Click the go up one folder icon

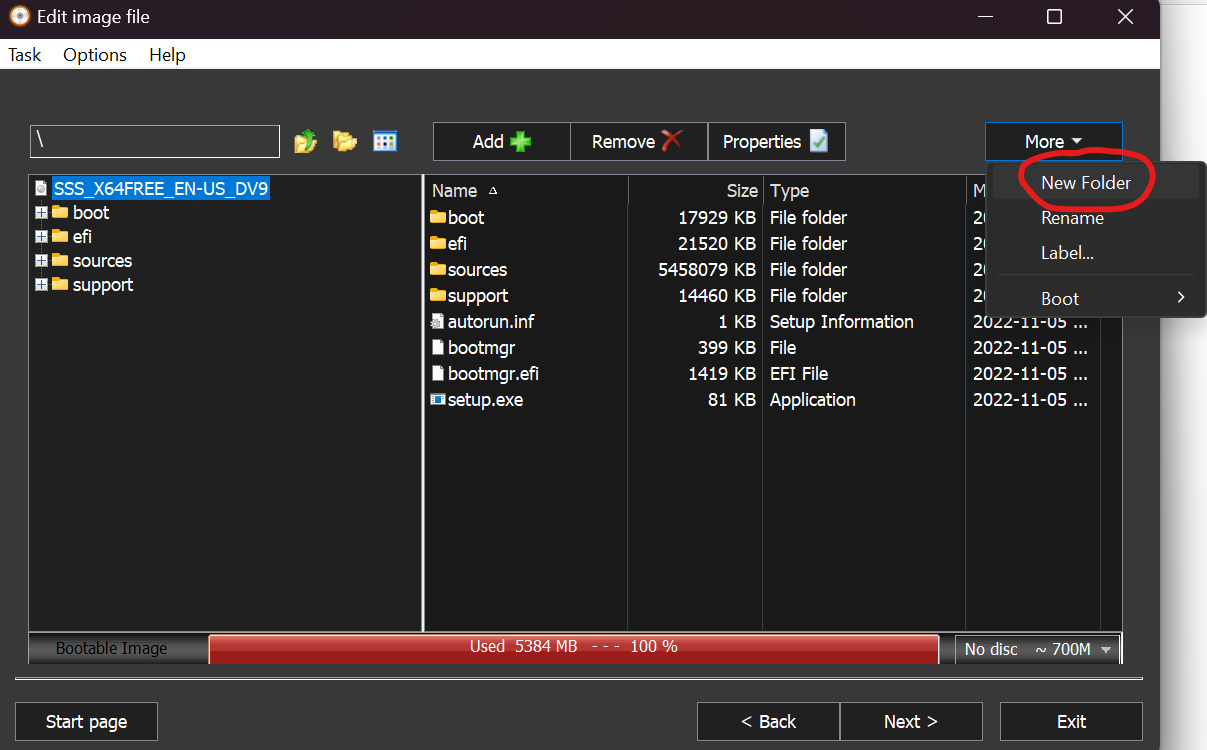point(305,142)
